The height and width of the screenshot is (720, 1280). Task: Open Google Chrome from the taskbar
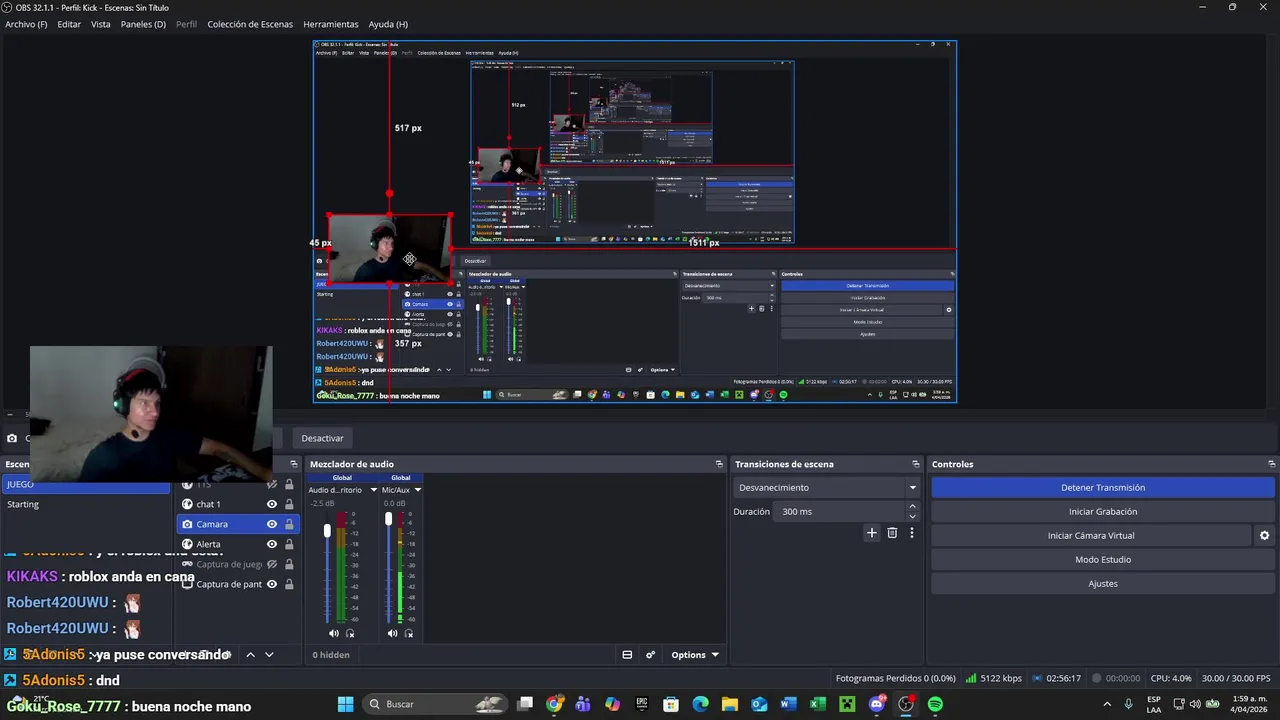pos(554,704)
